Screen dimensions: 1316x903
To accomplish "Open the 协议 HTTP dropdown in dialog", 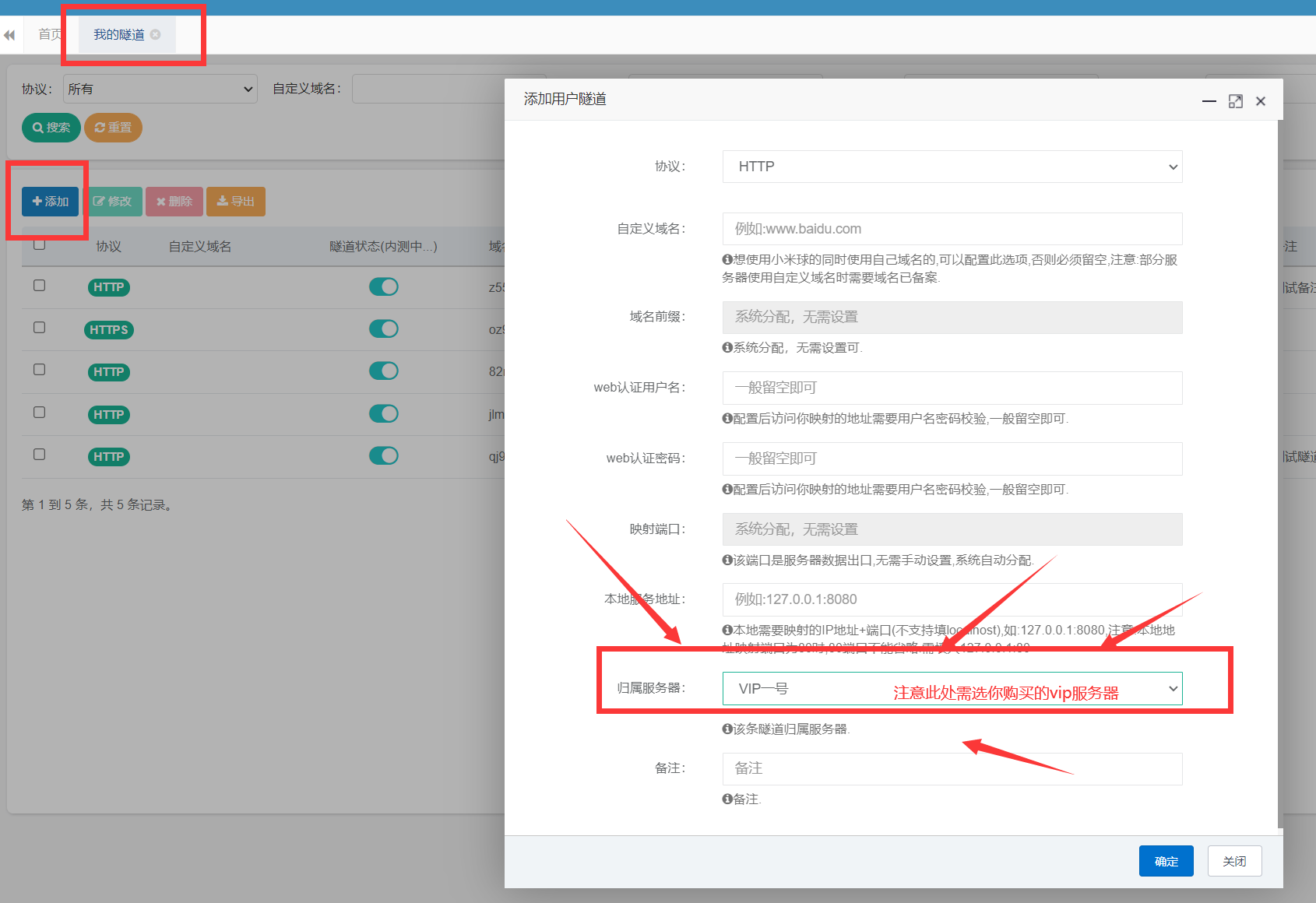I will (x=952, y=167).
